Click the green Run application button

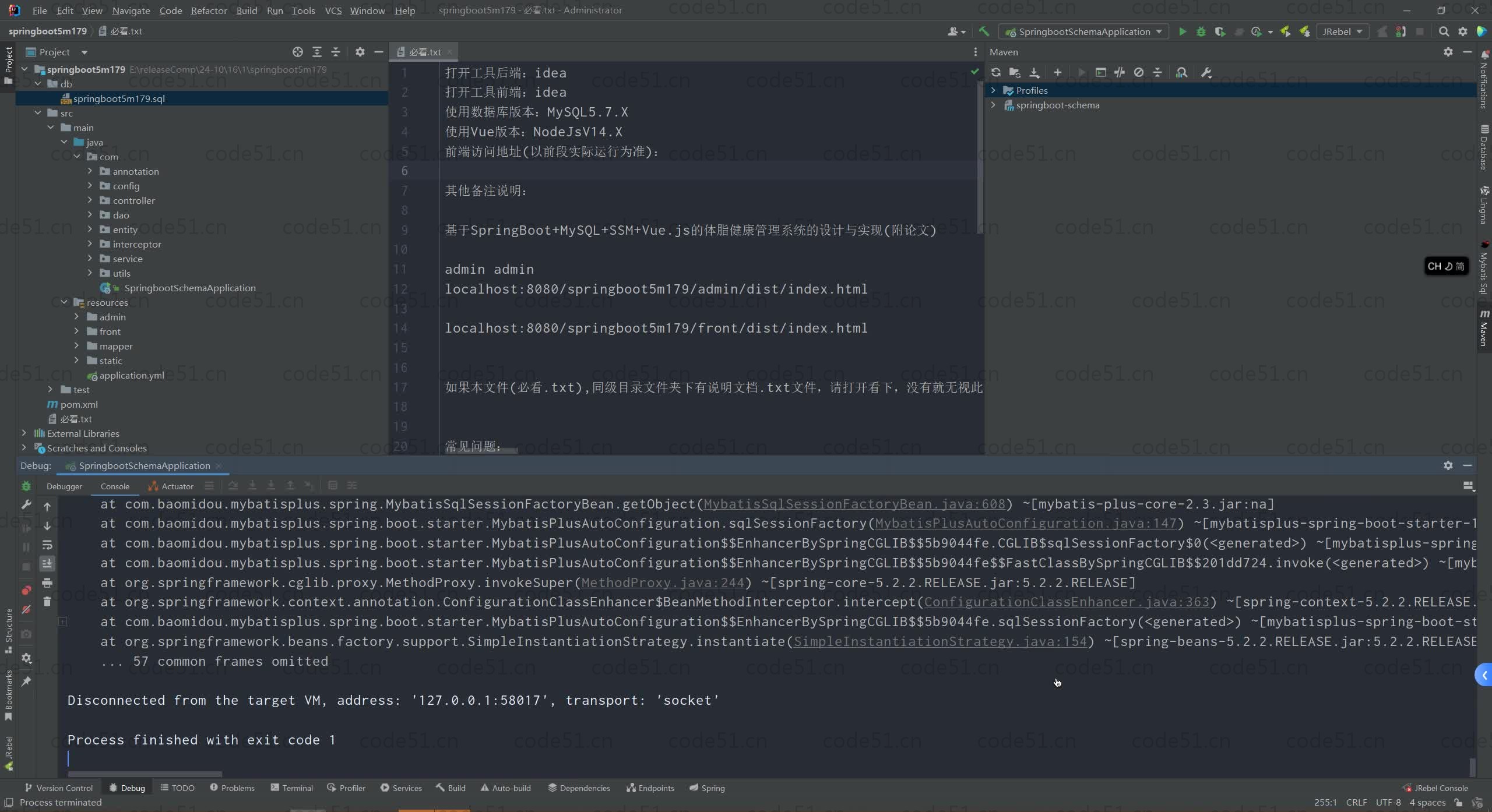1182,31
